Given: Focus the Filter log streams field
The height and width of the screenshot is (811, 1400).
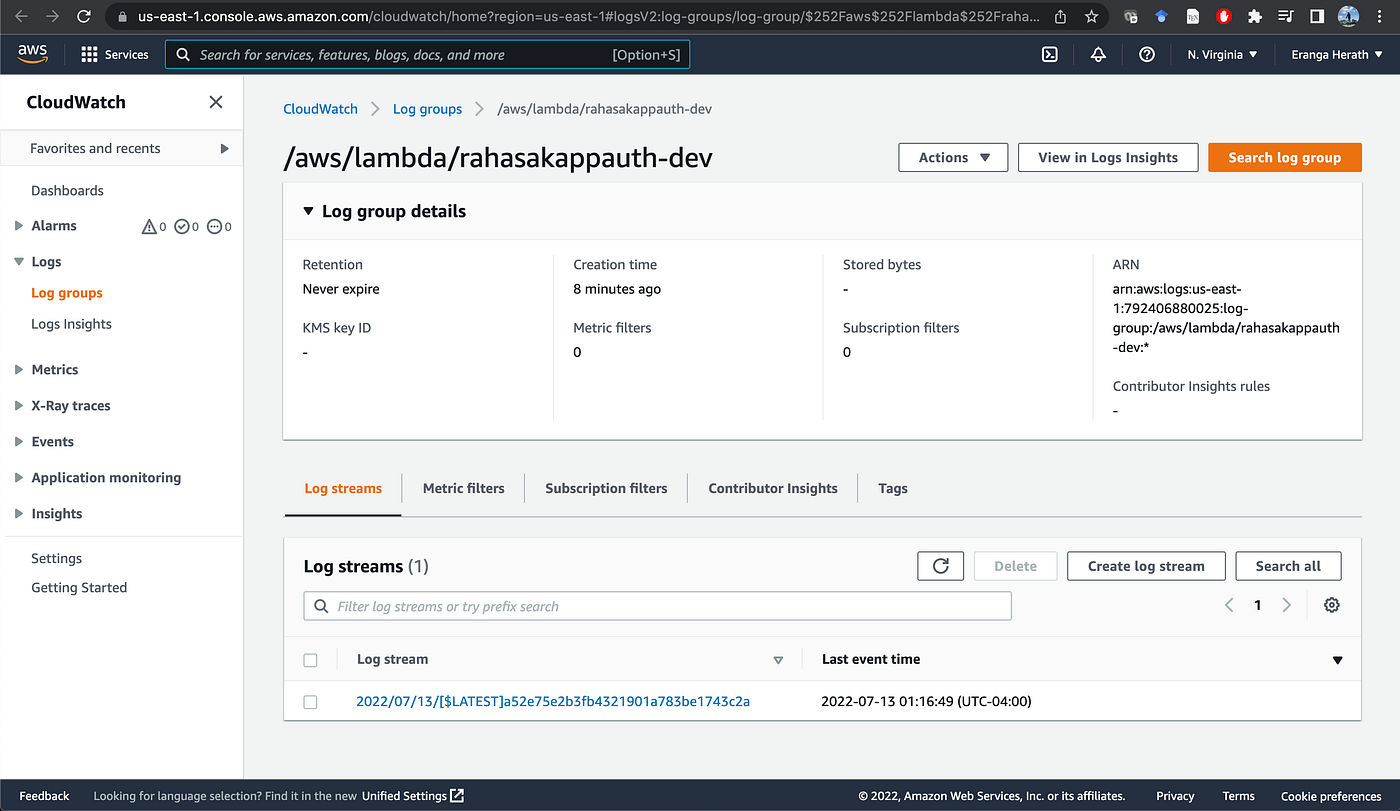Looking at the screenshot, I should (x=657, y=606).
